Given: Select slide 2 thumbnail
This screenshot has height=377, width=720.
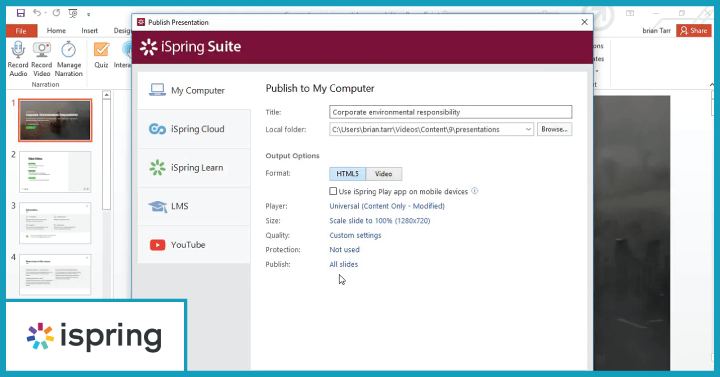Looking at the screenshot, I should point(55,172).
